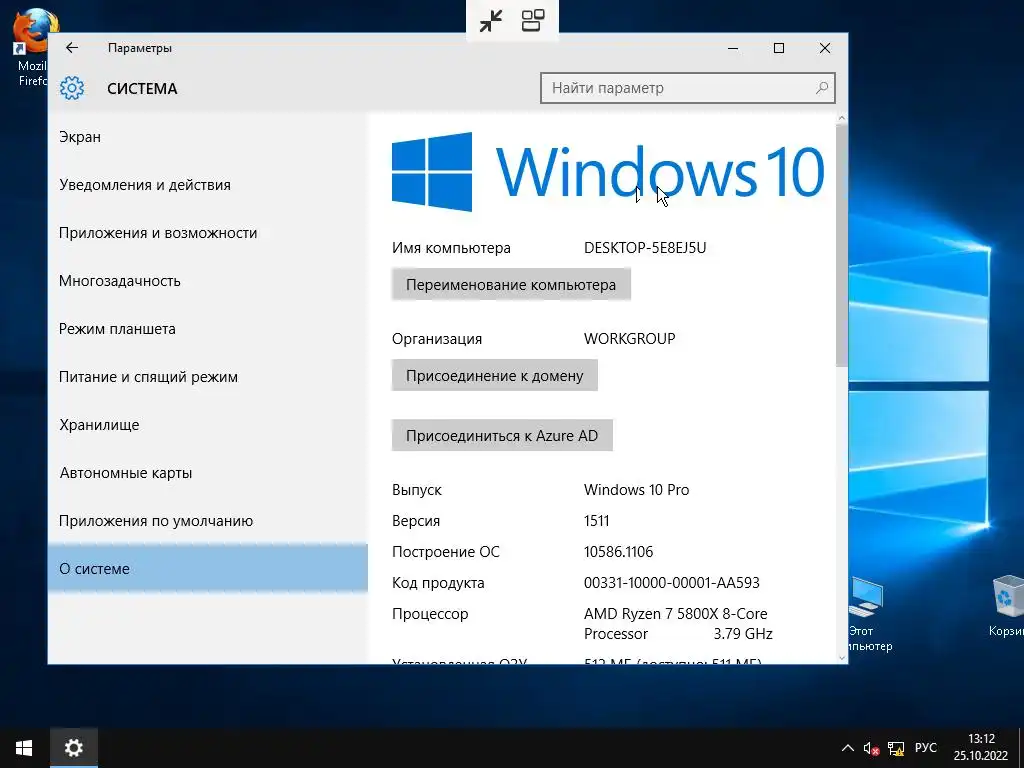Click the back arrow in Параметры window
Viewport: 1024px width, 768px height.
tap(72, 48)
